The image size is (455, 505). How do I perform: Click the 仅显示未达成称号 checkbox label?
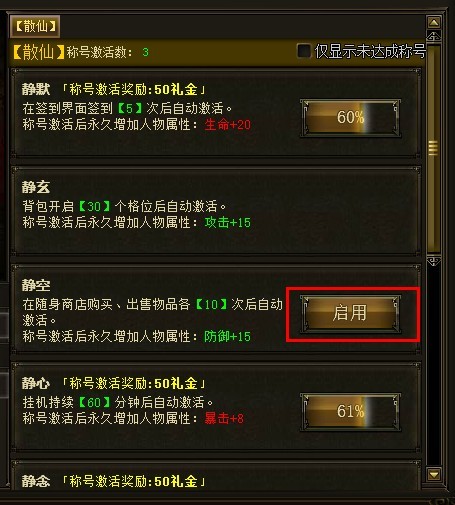(370, 51)
